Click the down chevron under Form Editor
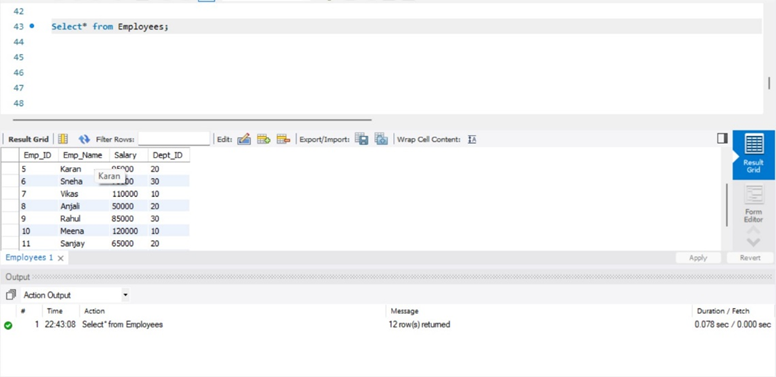776x377 pixels. (x=753, y=242)
